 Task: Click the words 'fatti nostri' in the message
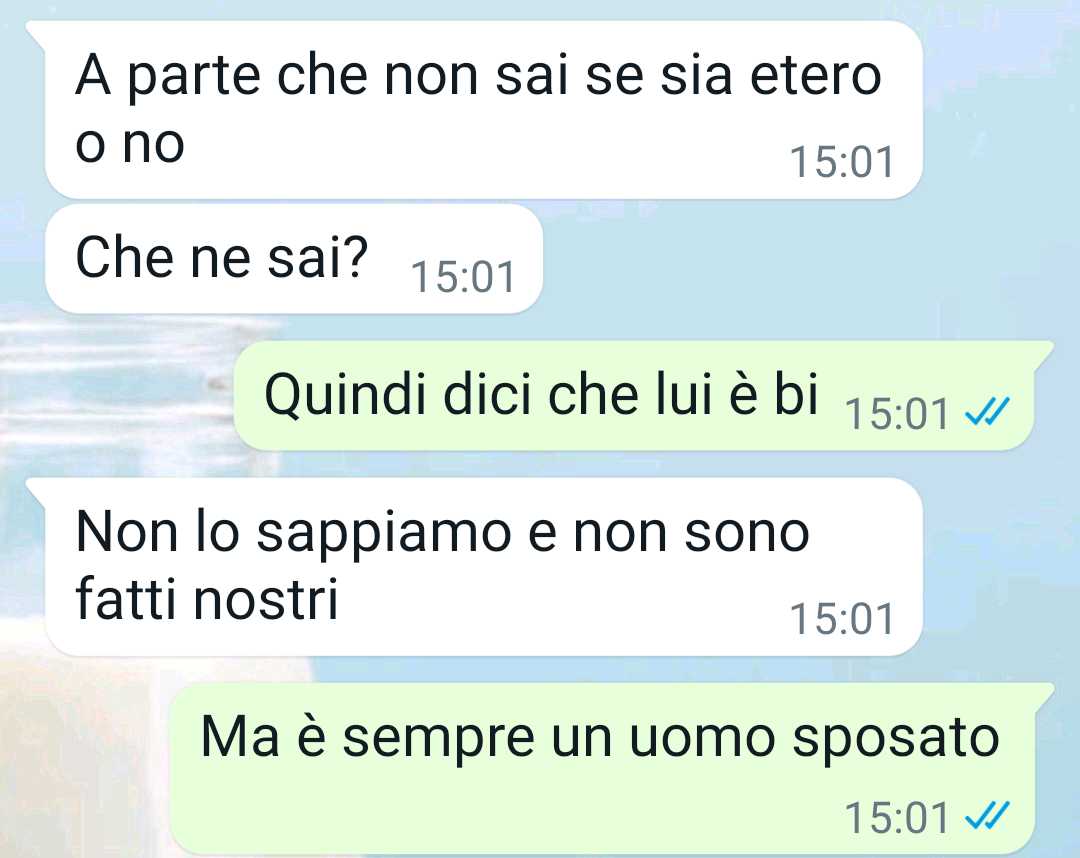(207, 598)
